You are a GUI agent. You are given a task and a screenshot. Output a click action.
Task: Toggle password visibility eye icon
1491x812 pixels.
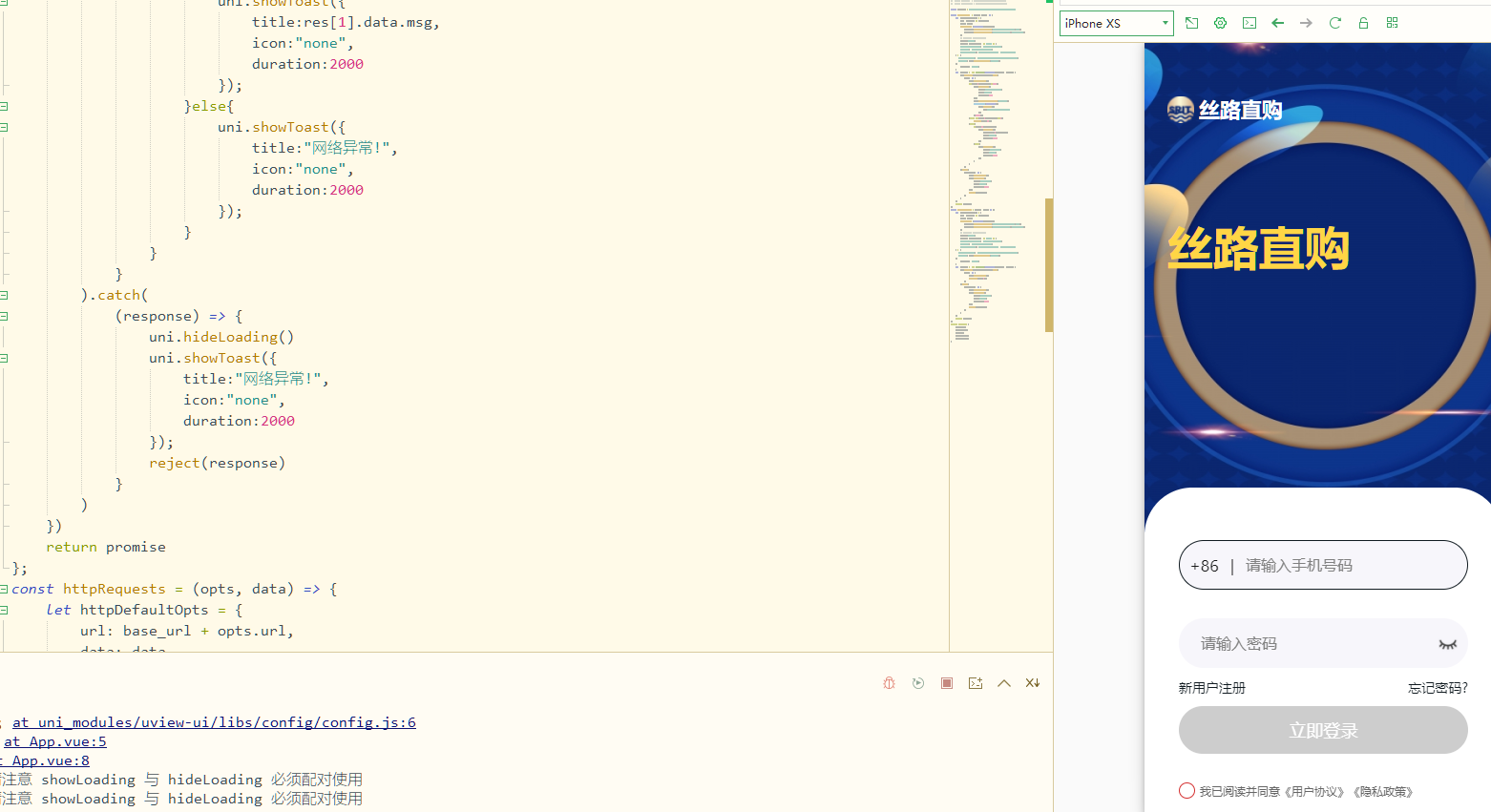click(x=1447, y=644)
